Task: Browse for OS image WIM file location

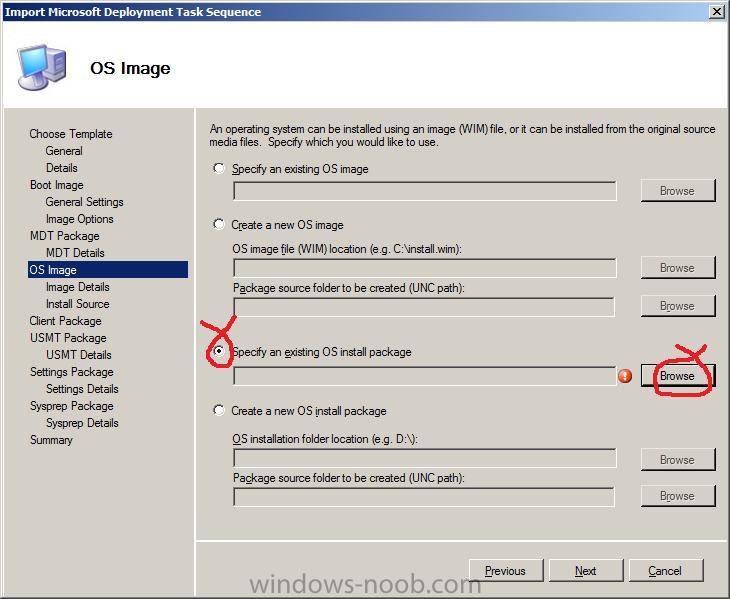Action: 677,268
